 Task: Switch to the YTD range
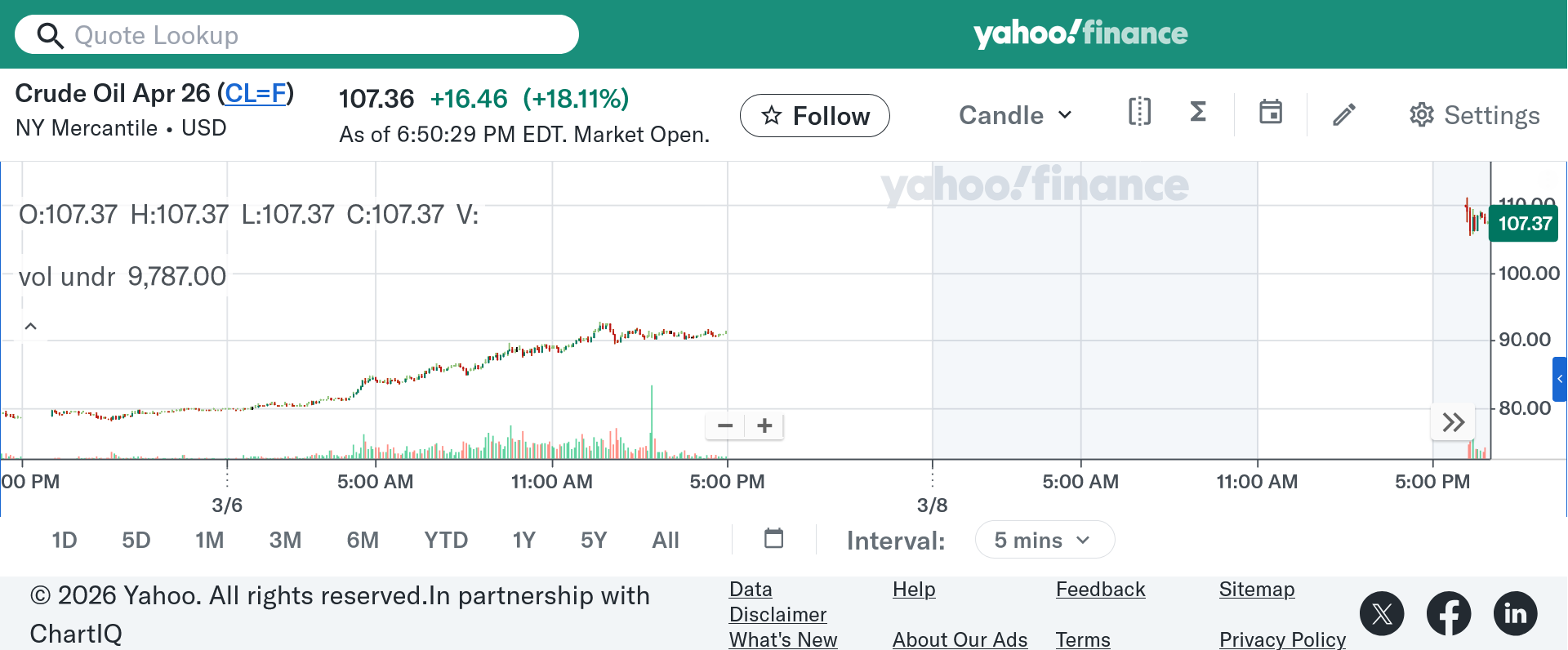(x=446, y=541)
